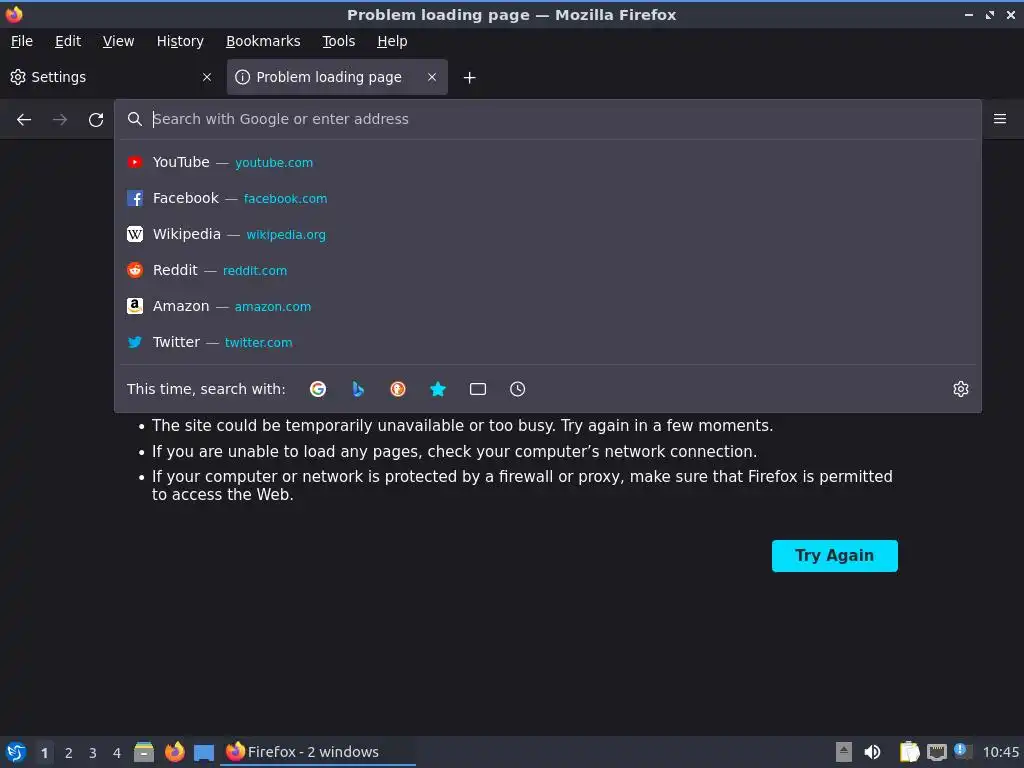Search this time with DuckDuckGo icon

click(x=398, y=389)
